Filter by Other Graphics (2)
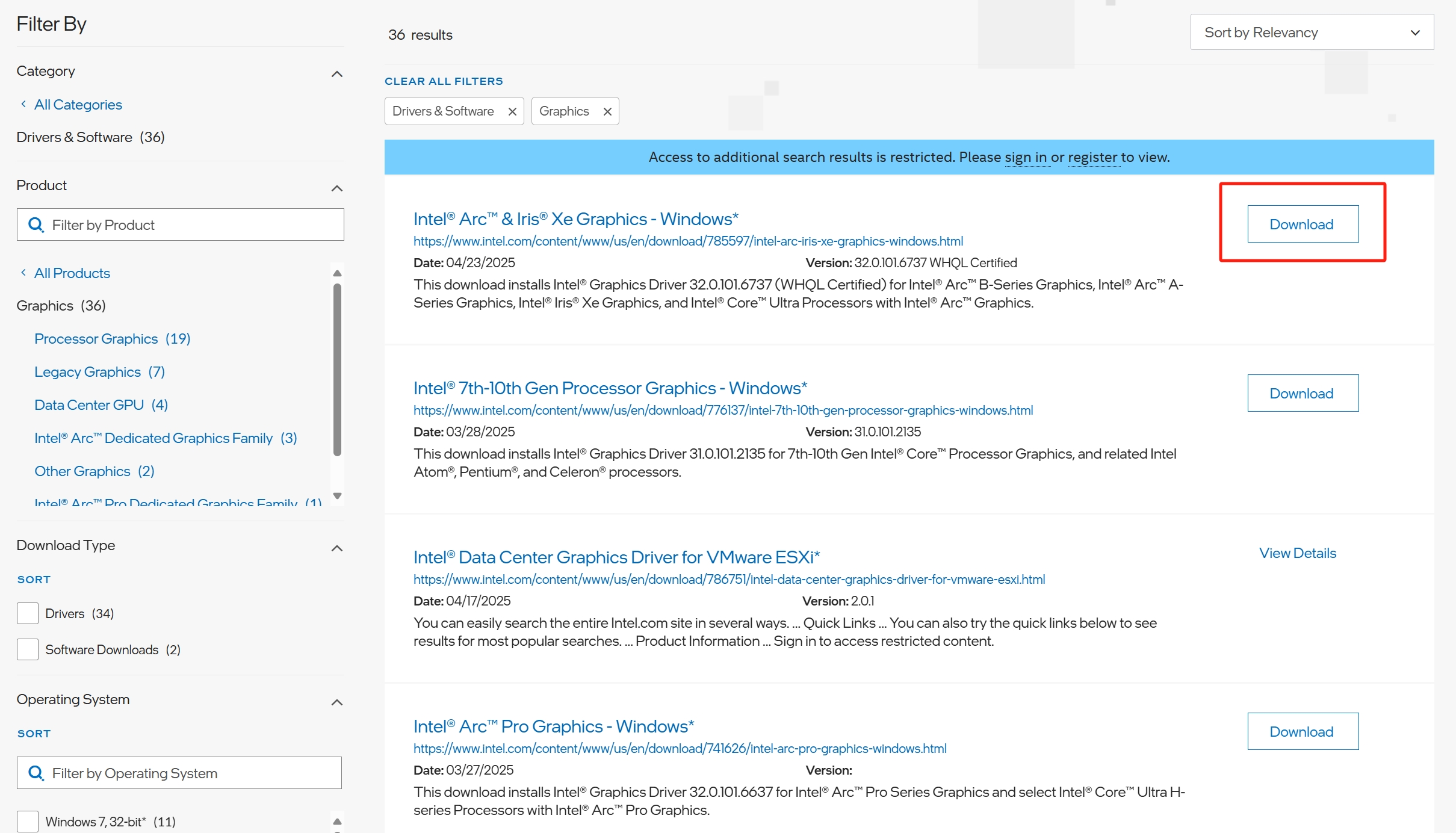The image size is (1456, 833). click(x=94, y=471)
